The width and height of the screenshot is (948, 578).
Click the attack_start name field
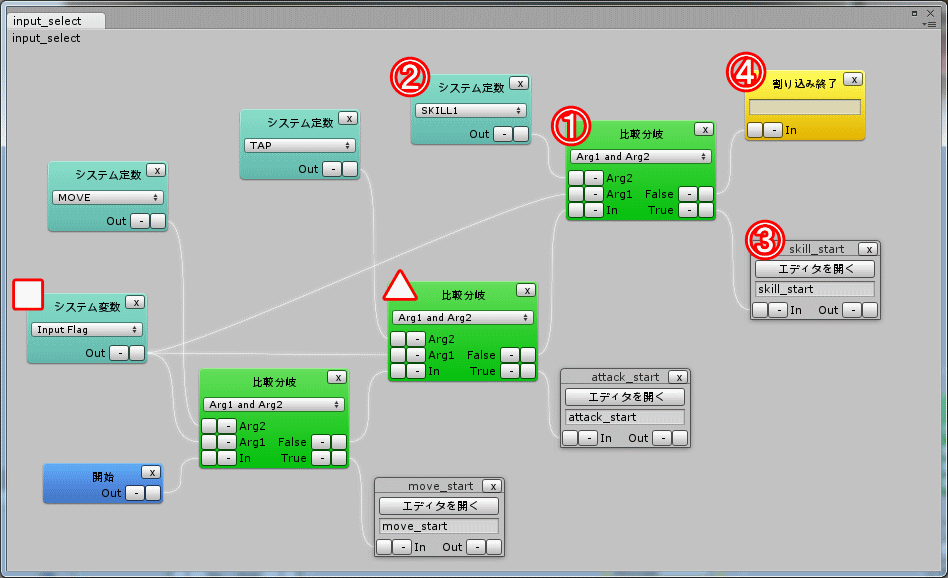(x=625, y=417)
